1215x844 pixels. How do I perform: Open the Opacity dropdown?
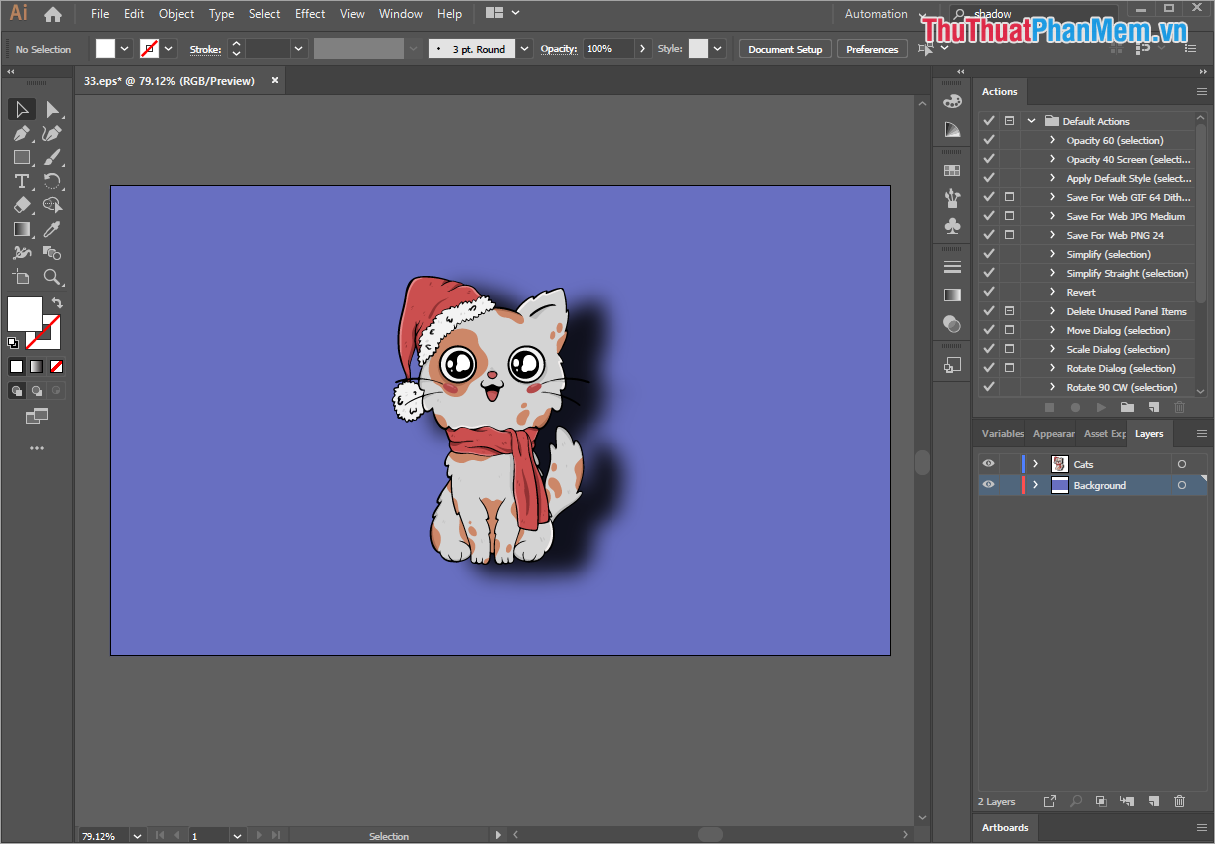(641, 47)
